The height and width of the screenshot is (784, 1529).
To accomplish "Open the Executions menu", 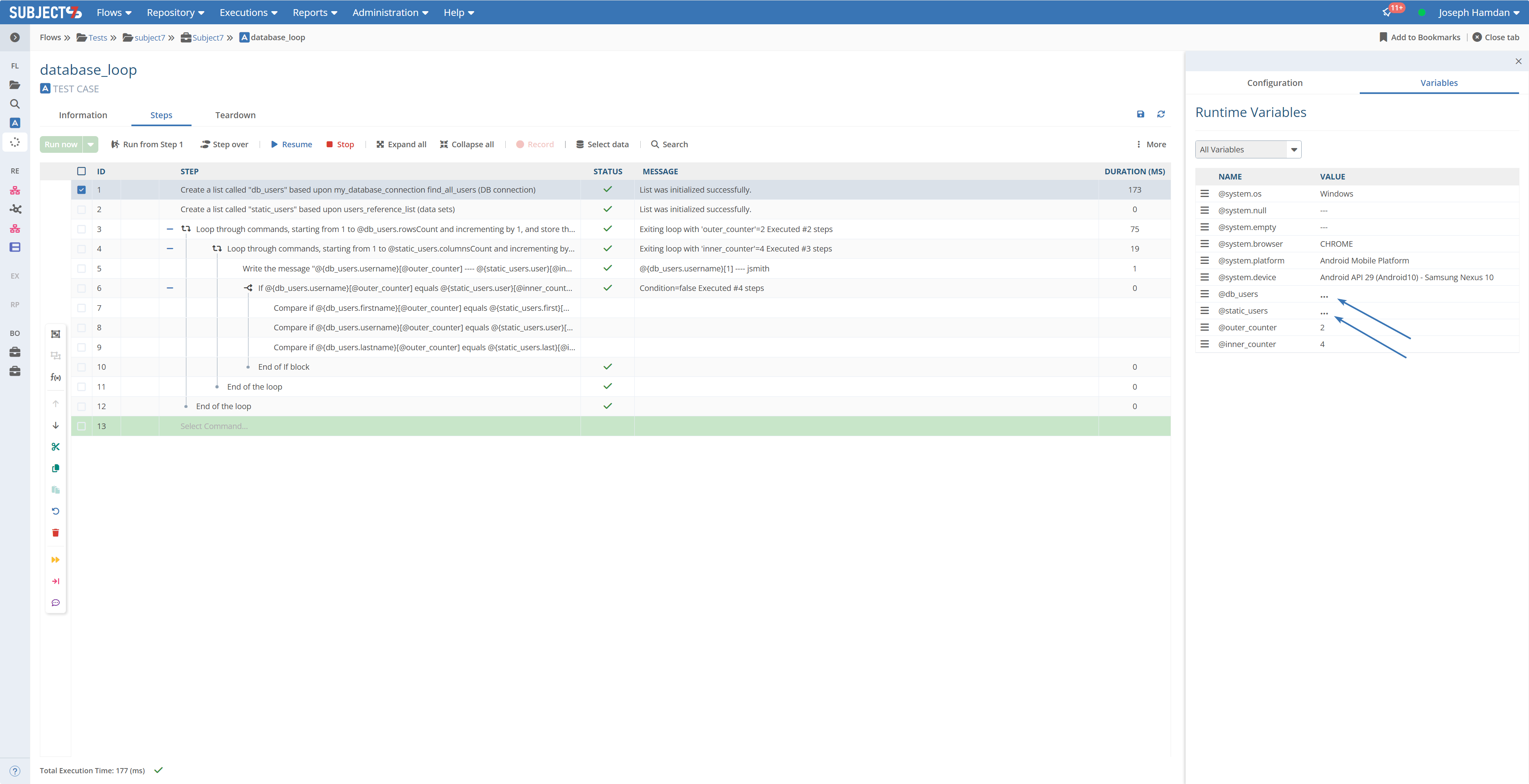I will pos(248,12).
